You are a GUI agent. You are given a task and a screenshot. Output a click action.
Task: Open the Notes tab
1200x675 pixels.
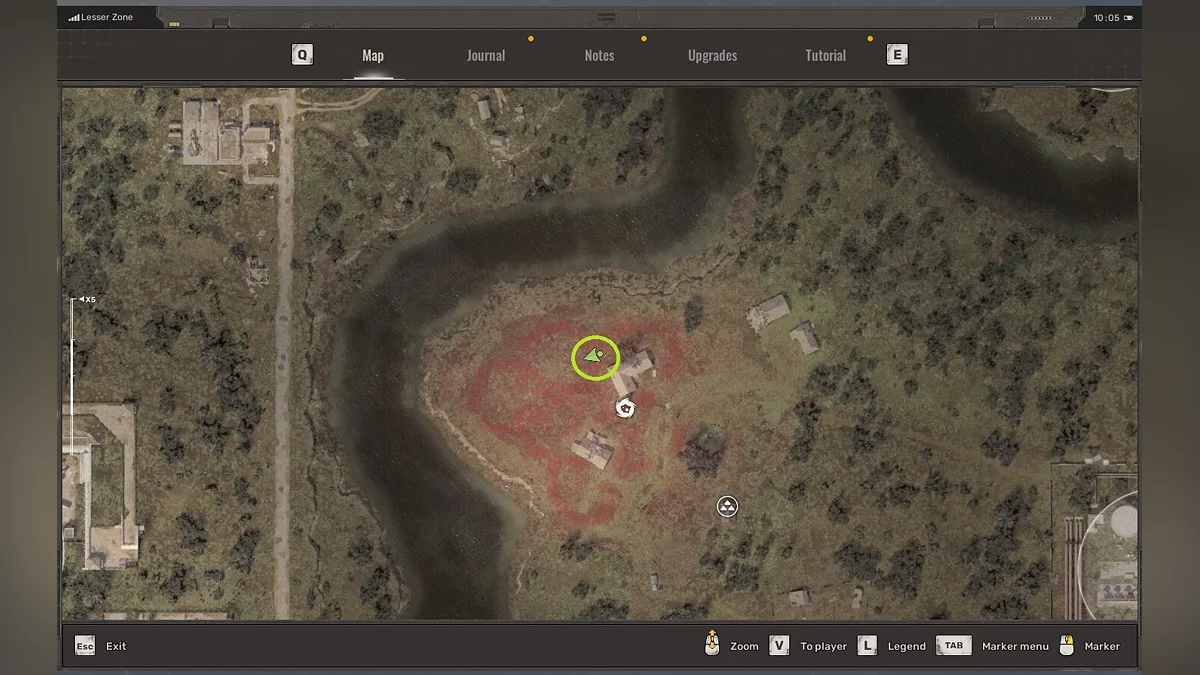pyautogui.click(x=599, y=56)
